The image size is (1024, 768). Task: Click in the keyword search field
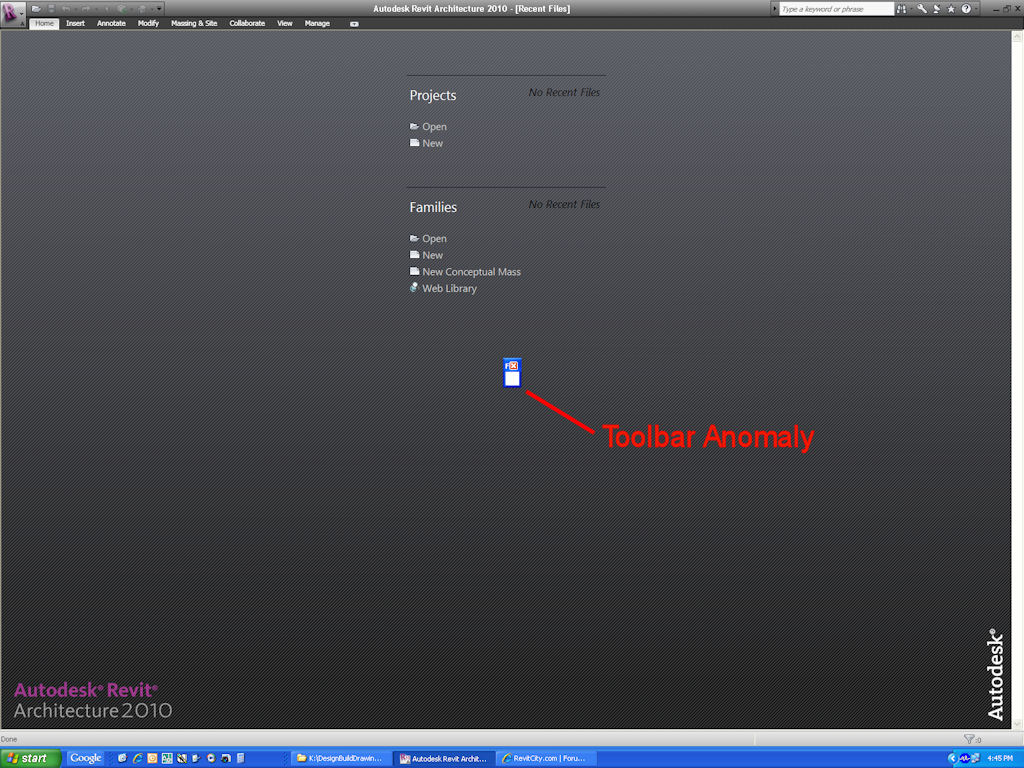(836, 9)
